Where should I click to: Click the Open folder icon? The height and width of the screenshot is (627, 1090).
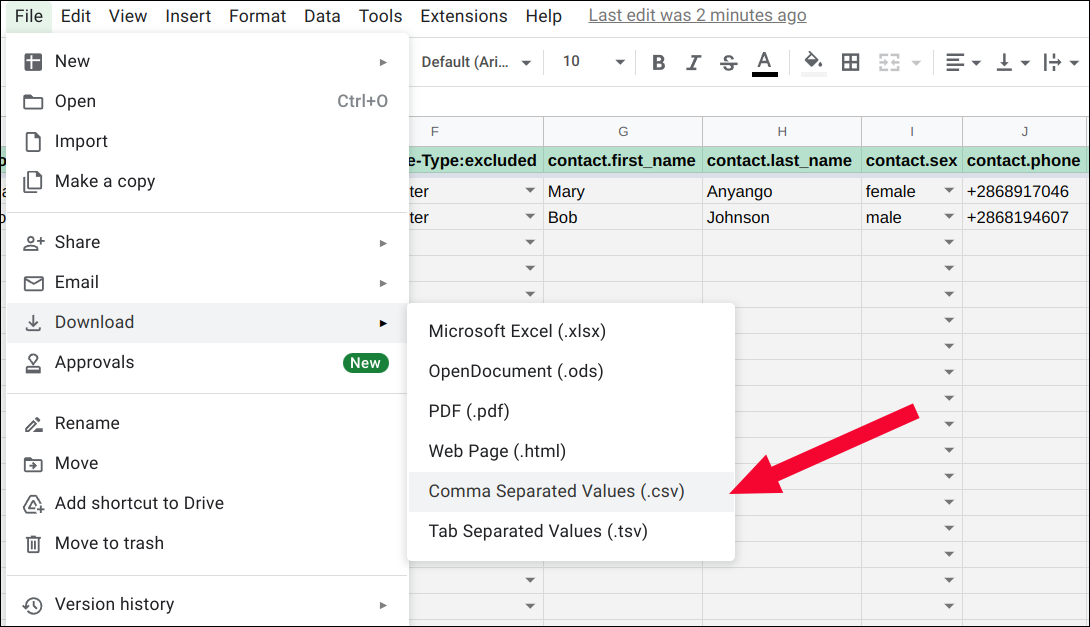(33, 102)
